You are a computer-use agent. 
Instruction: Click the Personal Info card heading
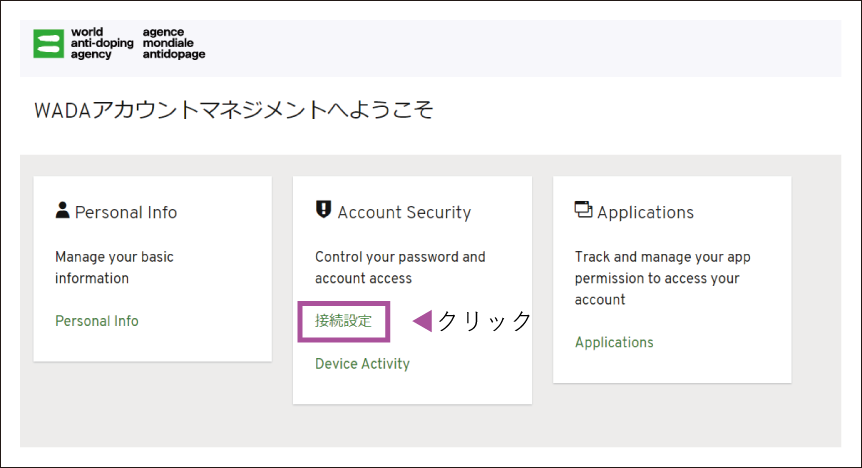(126, 212)
